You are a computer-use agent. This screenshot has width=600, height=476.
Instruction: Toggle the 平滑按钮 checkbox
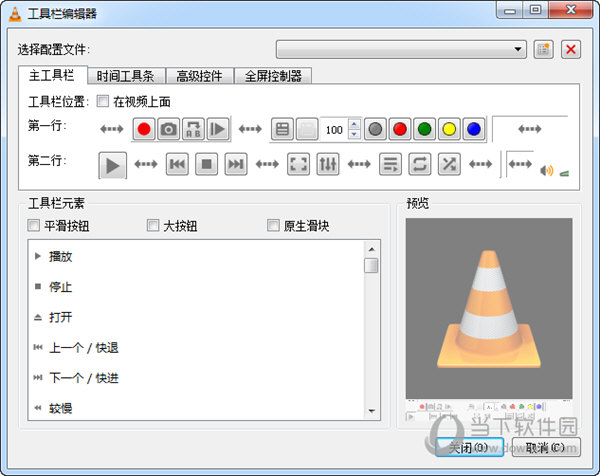pyautogui.click(x=35, y=226)
